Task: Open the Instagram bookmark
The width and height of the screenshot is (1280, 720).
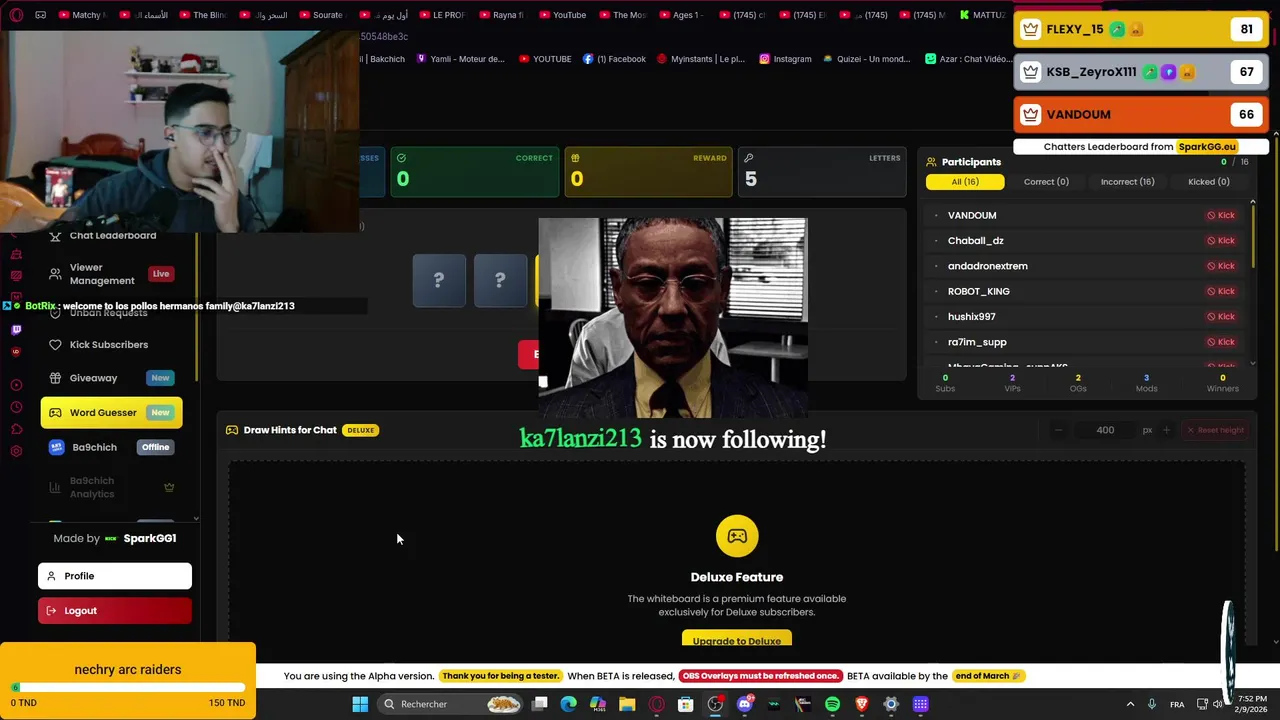Action: coord(785,59)
